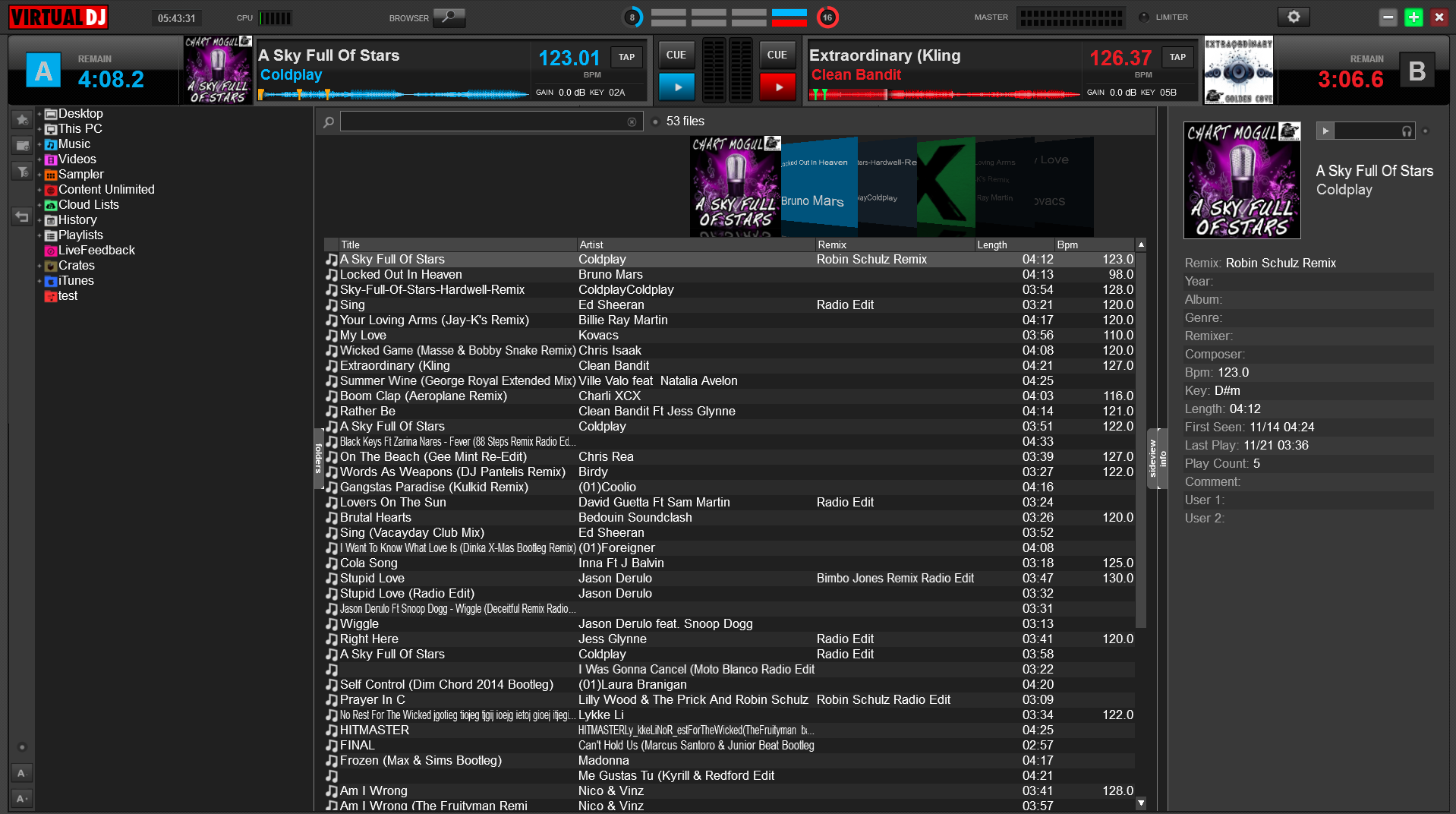Screen dimensions: 1456x814
Task: Expand the This PC tree node
Action: click(39, 129)
